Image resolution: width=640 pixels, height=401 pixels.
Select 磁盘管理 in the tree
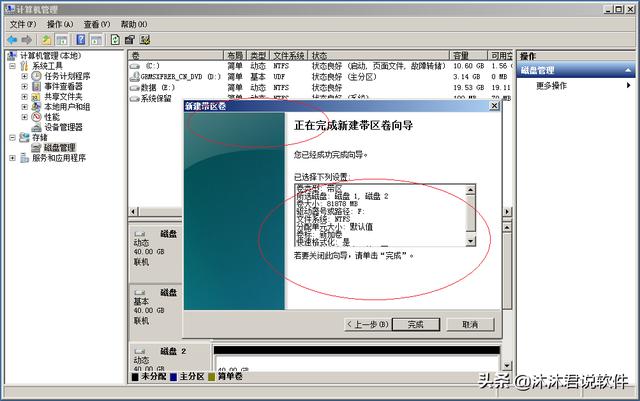60,147
